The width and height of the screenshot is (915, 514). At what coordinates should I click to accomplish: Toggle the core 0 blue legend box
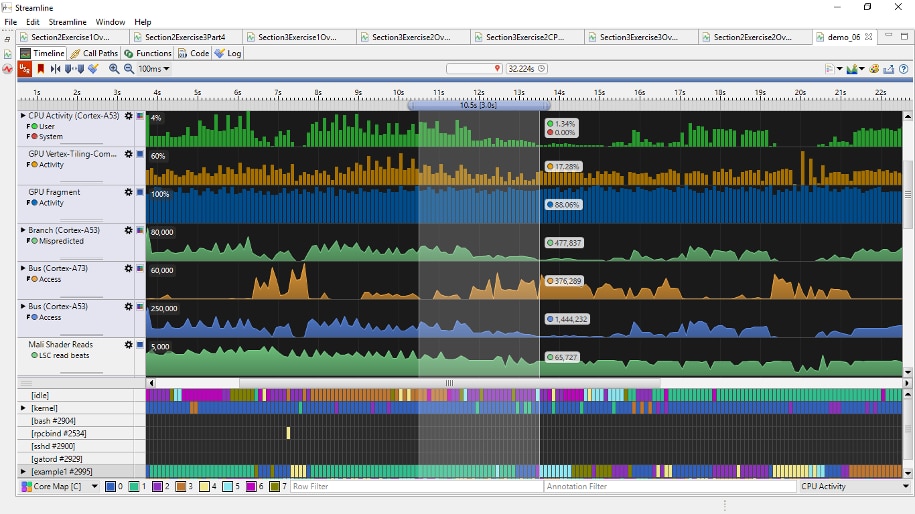tap(110, 487)
